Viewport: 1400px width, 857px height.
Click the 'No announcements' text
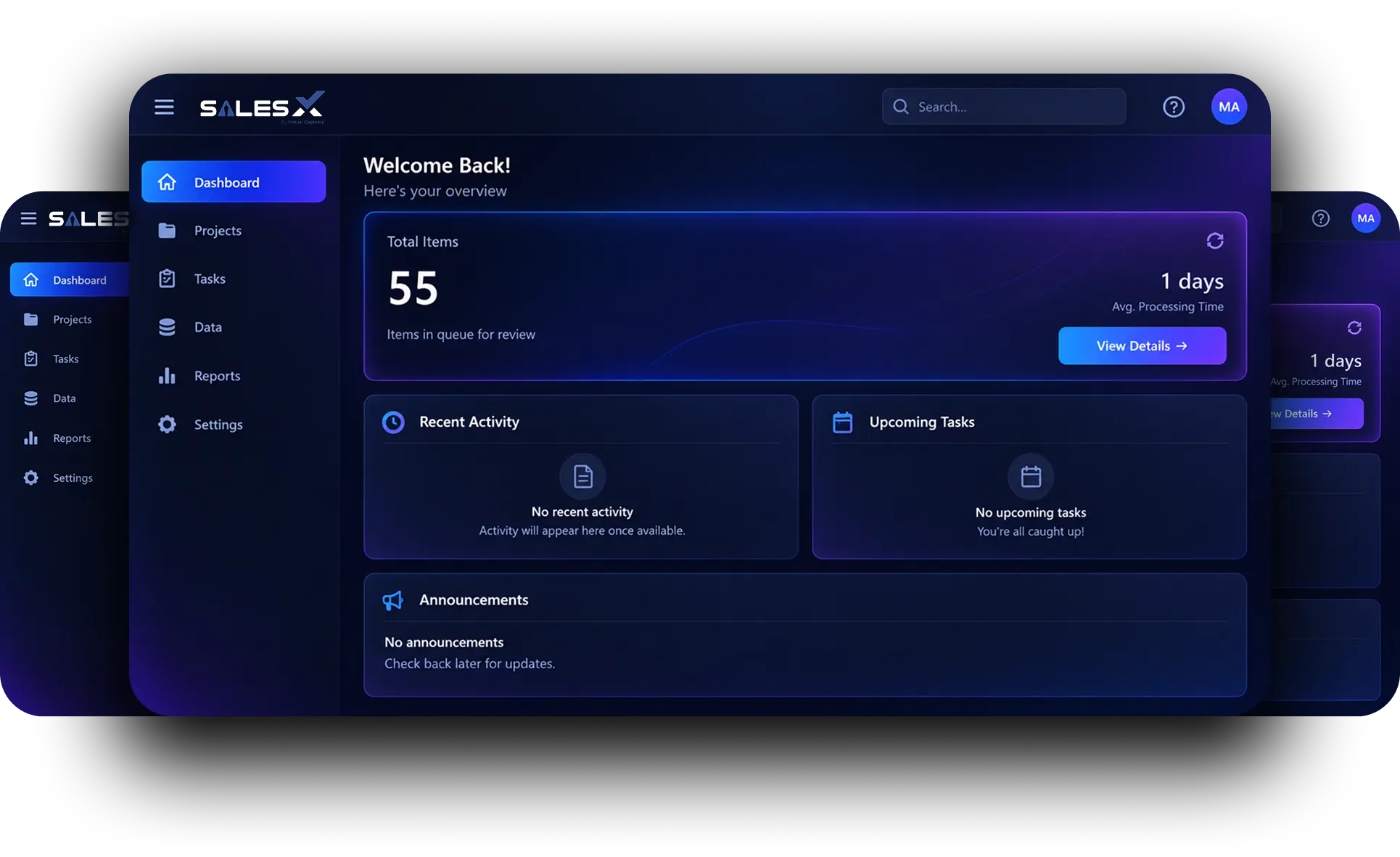444,642
